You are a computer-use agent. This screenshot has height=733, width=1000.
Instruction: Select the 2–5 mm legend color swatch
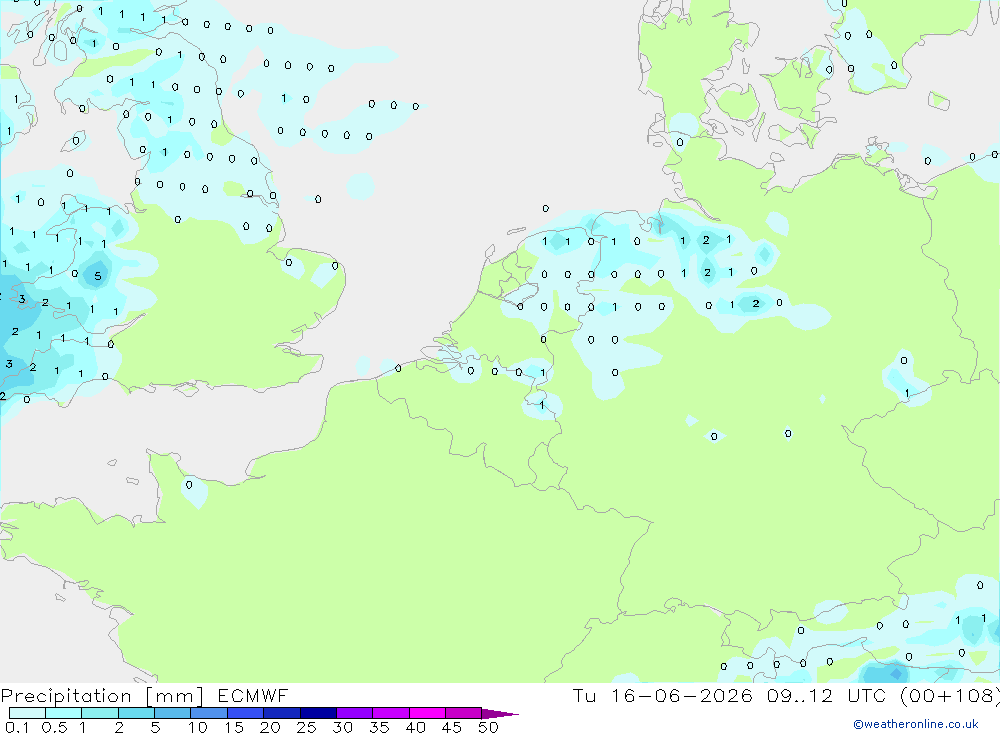pyautogui.click(x=136, y=713)
